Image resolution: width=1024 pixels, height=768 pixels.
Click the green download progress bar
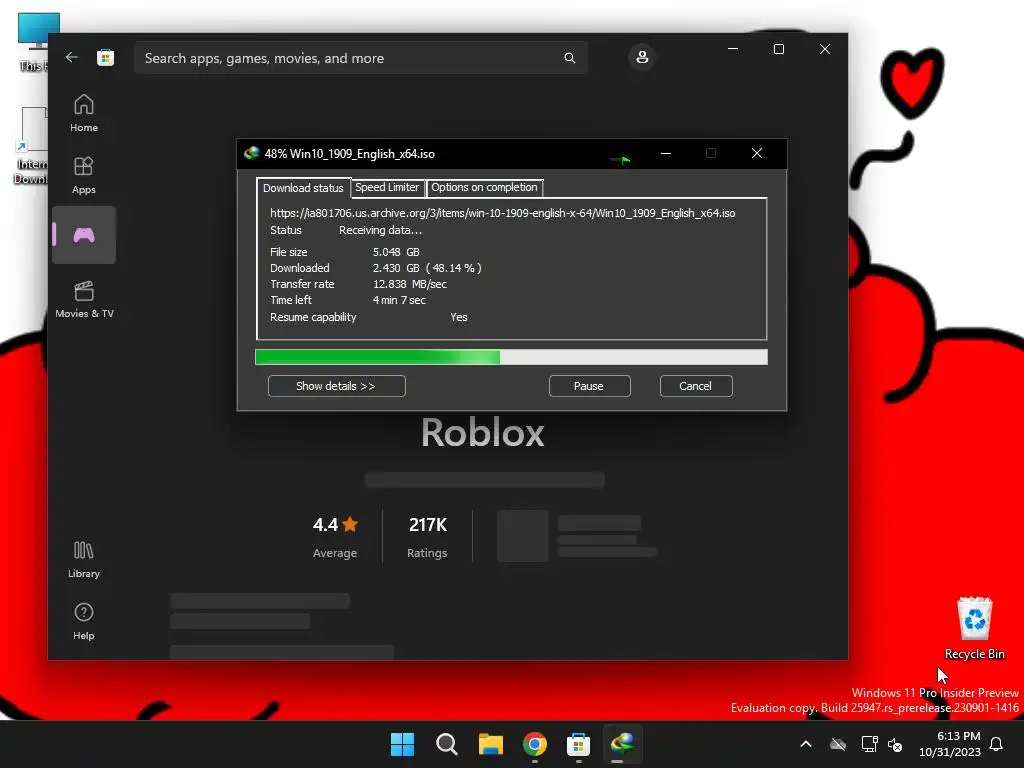[x=511, y=357]
